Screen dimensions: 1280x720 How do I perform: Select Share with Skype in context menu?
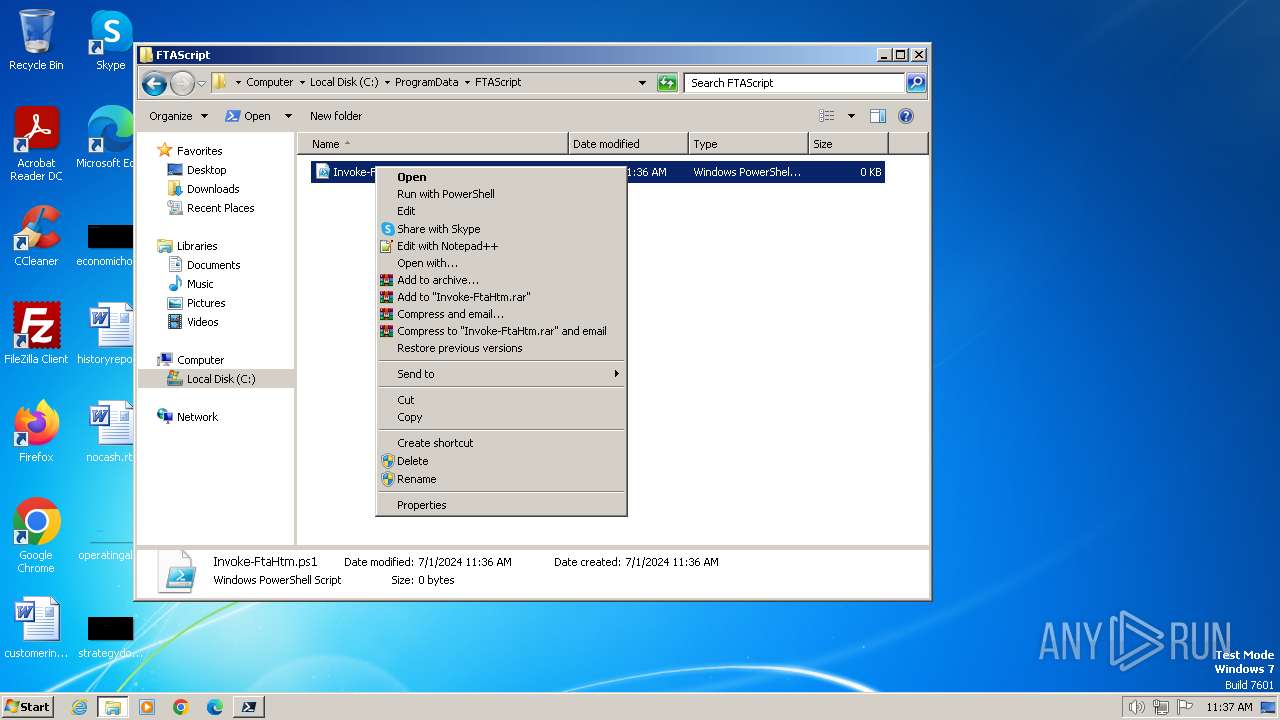(501, 229)
